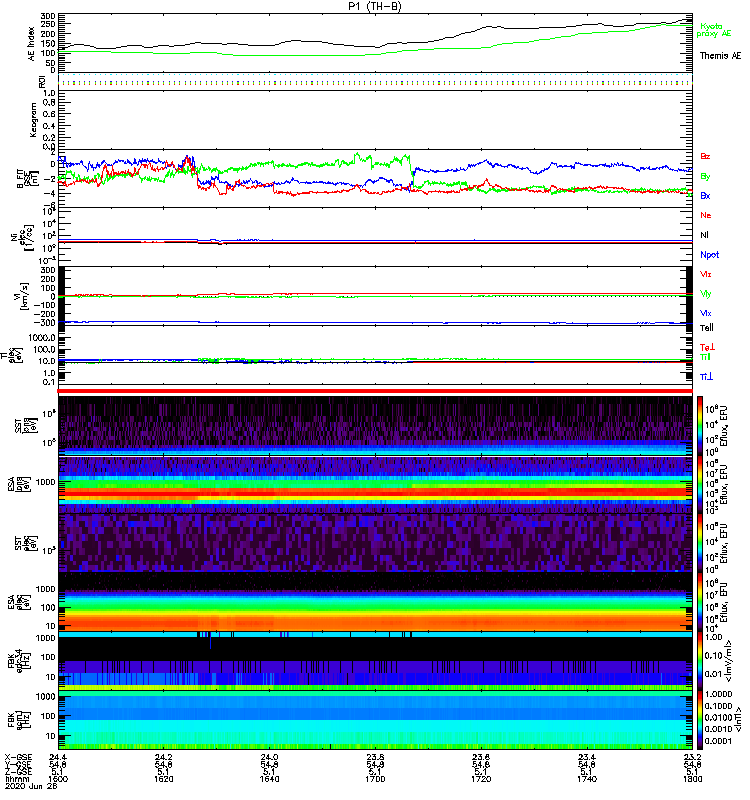The width and height of the screenshot is (750, 800).
Task: Click the black Ni legend label
Action: click(704, 235)
